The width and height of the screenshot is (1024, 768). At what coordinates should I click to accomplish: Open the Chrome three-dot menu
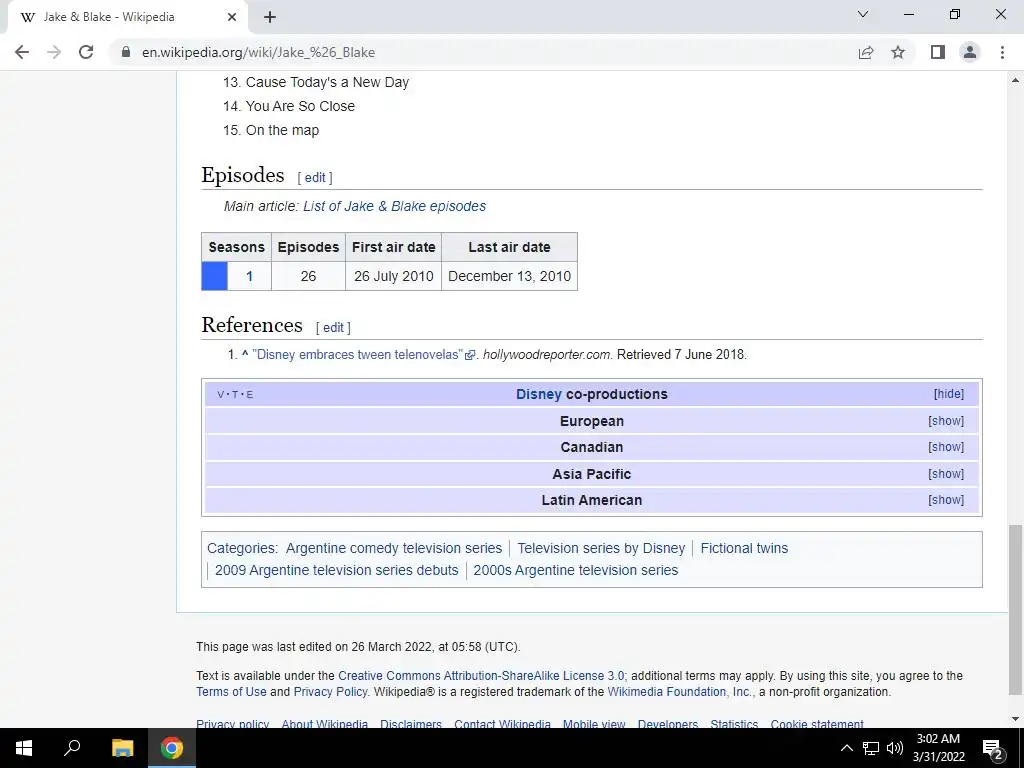click(1002, 52)
